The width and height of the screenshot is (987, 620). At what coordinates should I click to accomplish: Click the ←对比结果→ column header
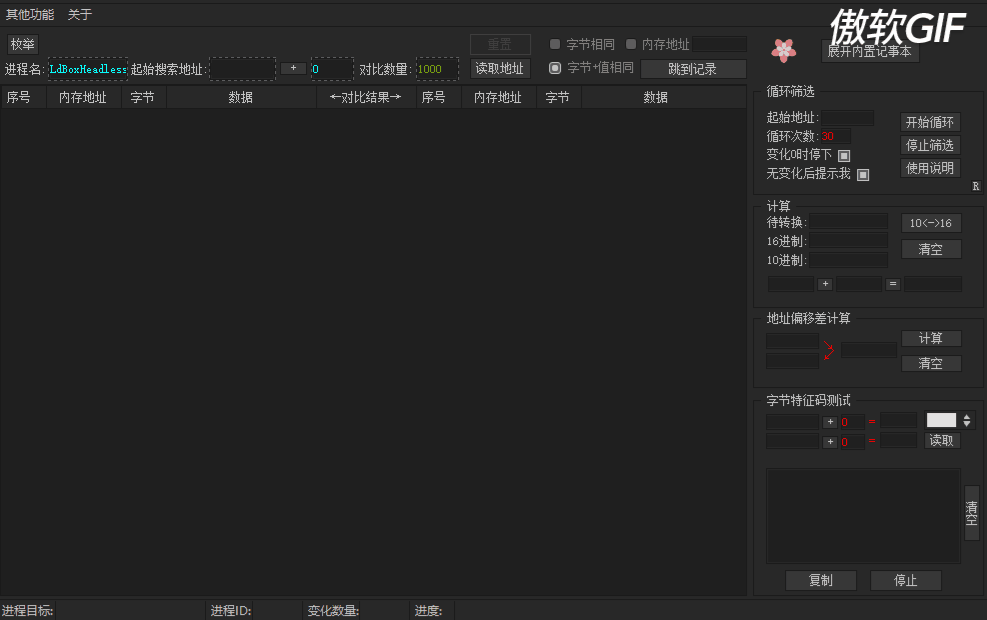(x=366, y=98)
